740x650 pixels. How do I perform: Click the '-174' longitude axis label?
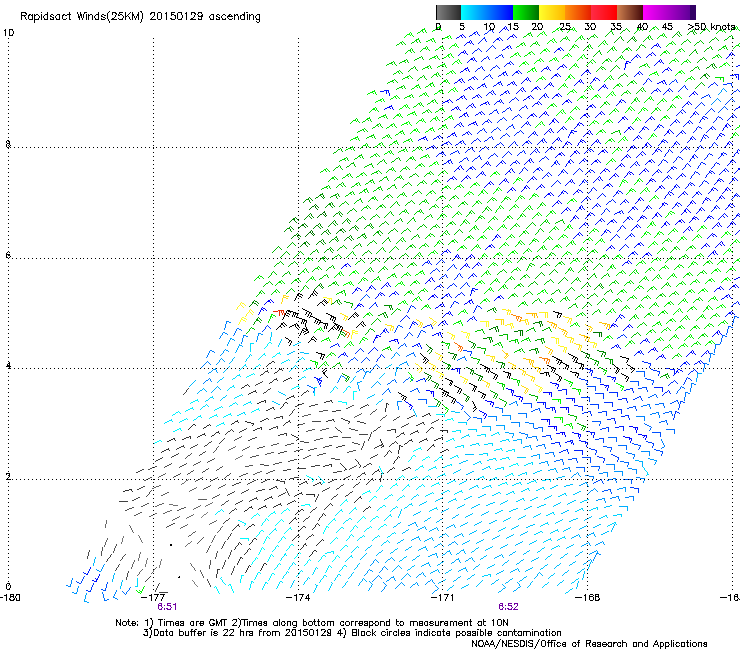[298, 597]
